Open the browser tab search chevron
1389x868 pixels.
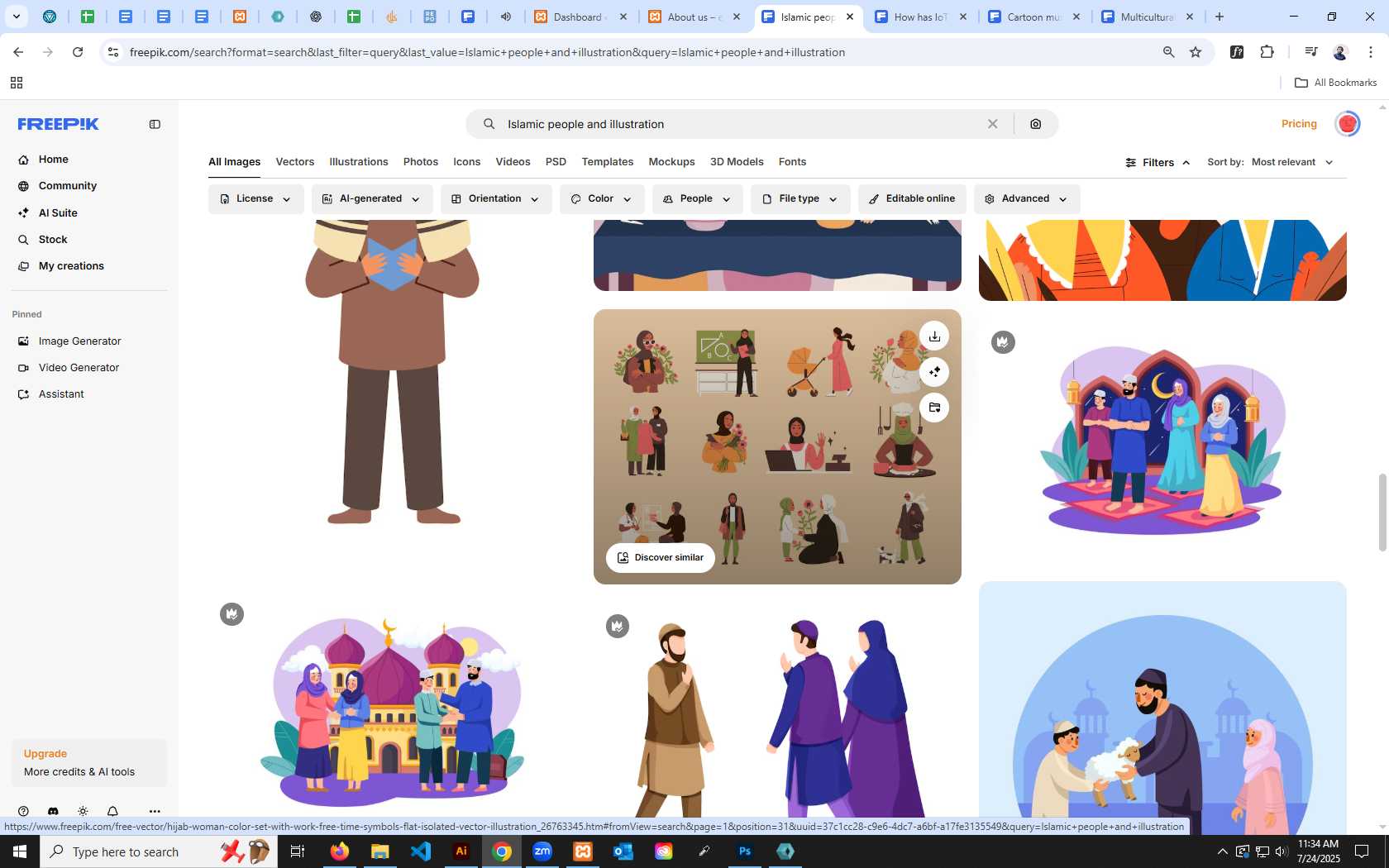coord(16,17)
